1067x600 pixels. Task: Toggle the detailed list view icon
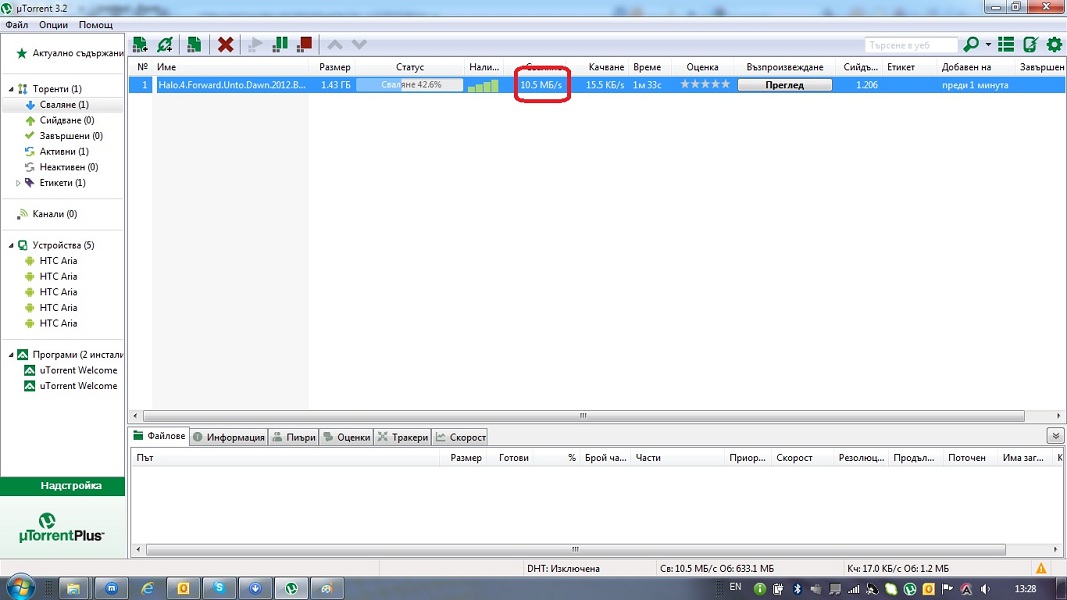(x=1006, y=45)
